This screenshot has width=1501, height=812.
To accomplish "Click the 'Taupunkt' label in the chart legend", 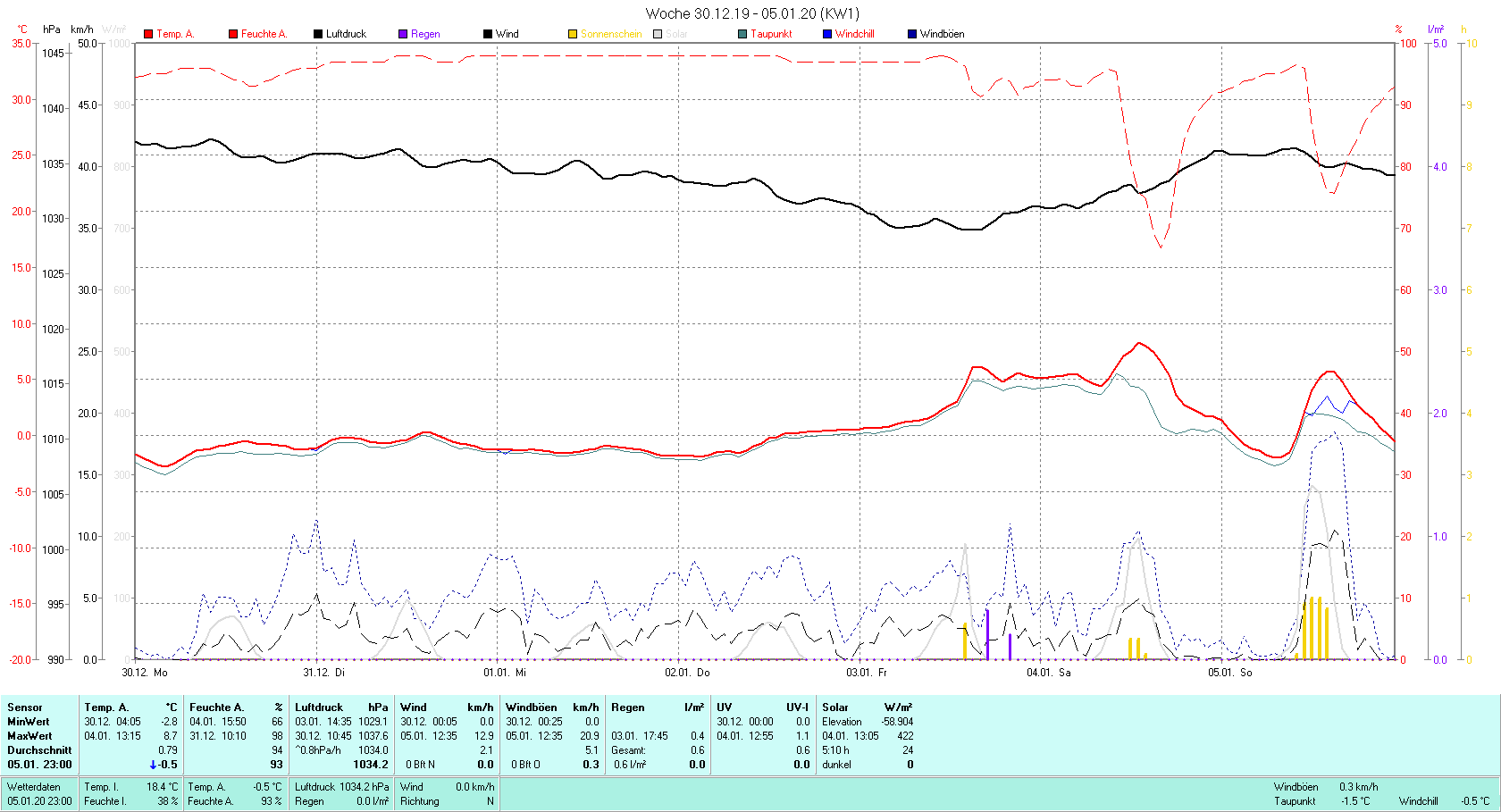I will tap(771, 34).
